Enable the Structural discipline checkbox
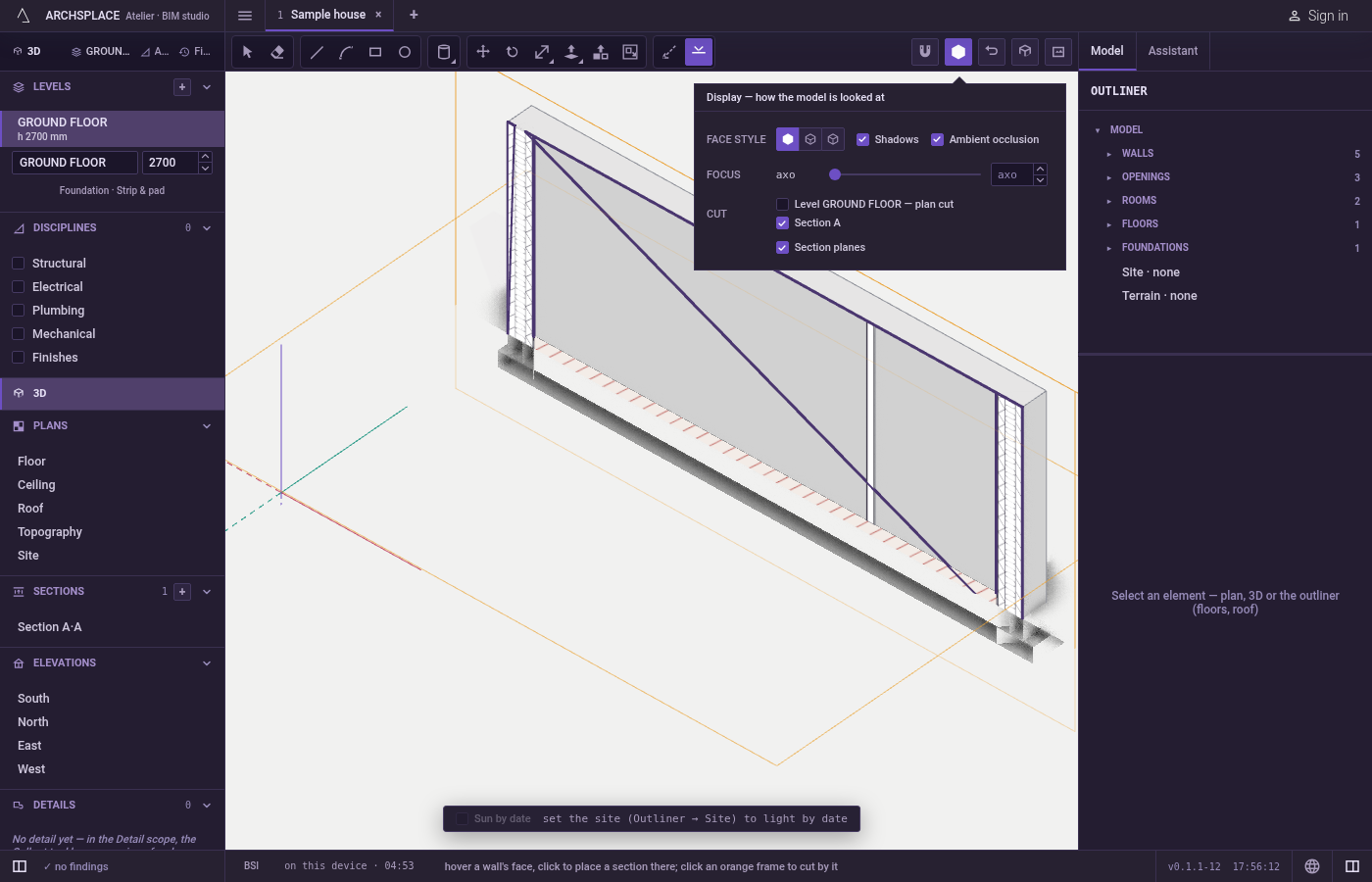 (x=19, y=264)
